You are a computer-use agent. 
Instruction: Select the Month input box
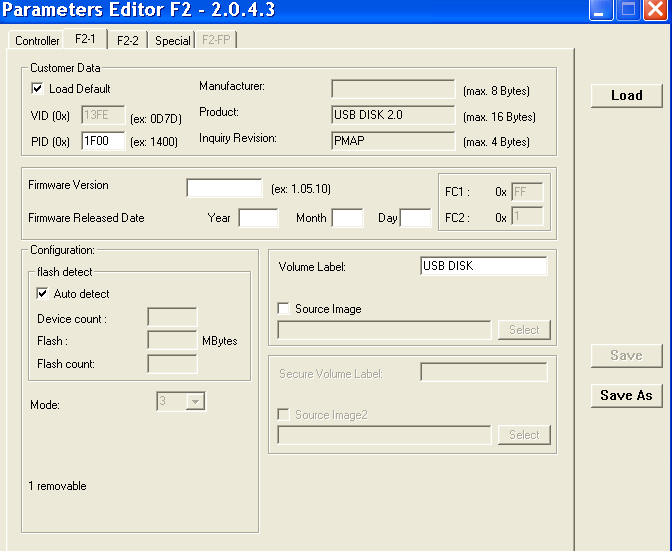(347, 218)
